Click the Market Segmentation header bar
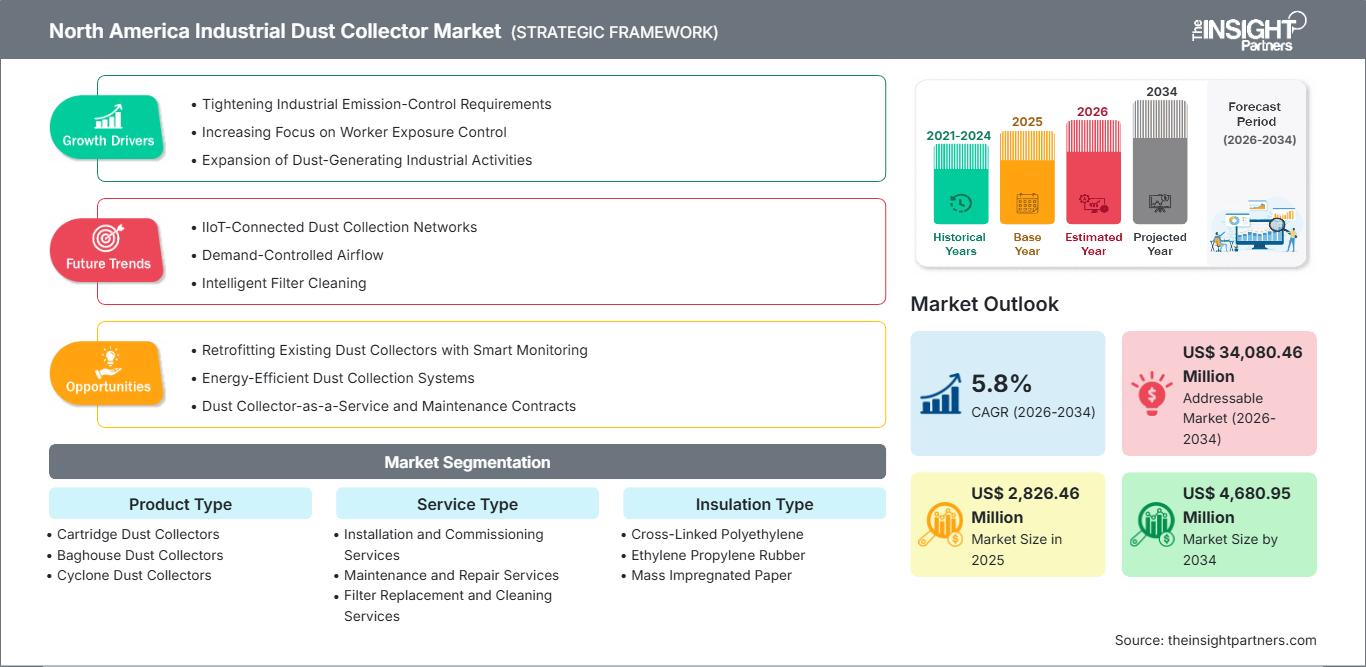 (x=467, y=462)
